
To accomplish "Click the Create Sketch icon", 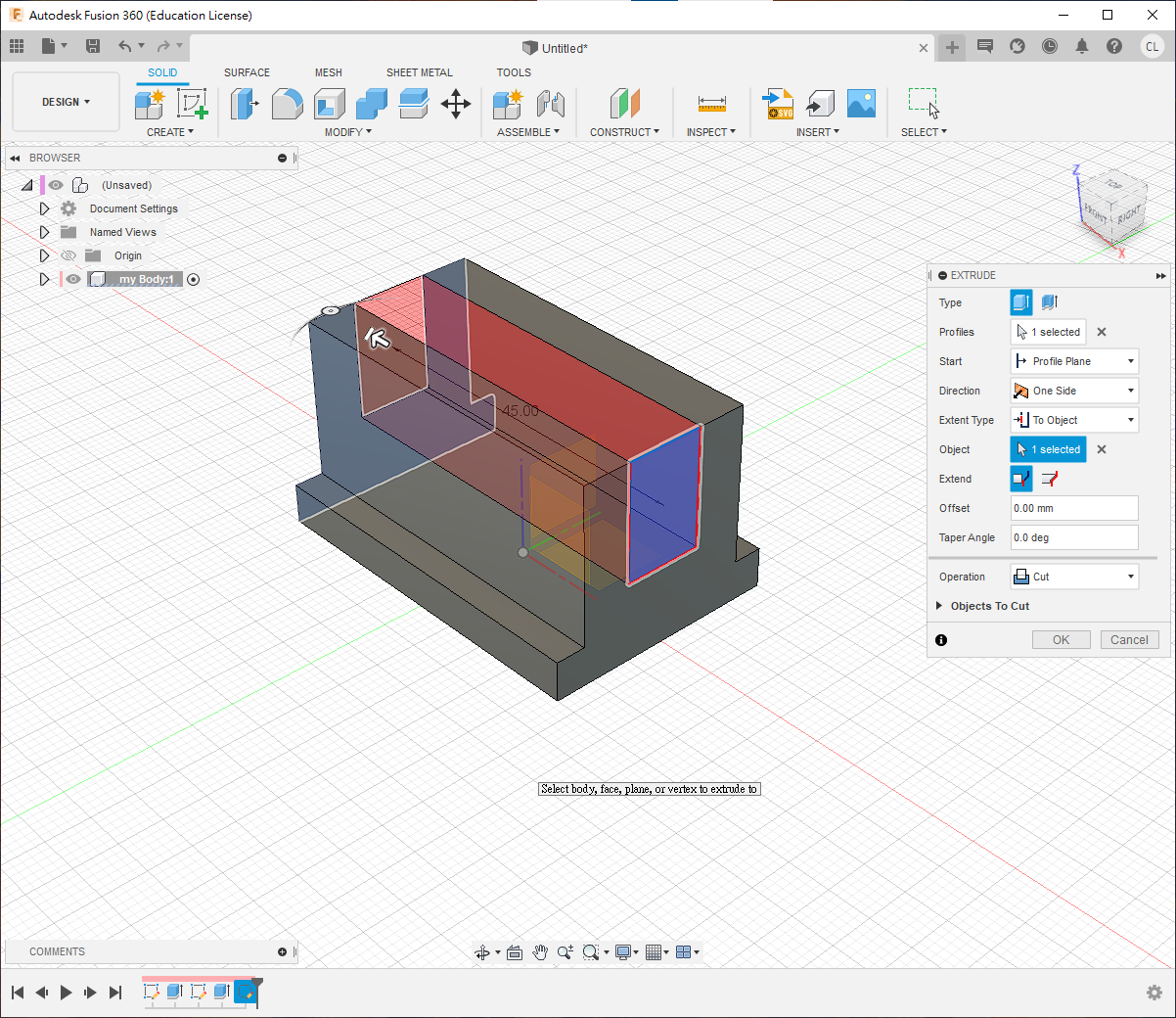I will [x=192, y=104].
